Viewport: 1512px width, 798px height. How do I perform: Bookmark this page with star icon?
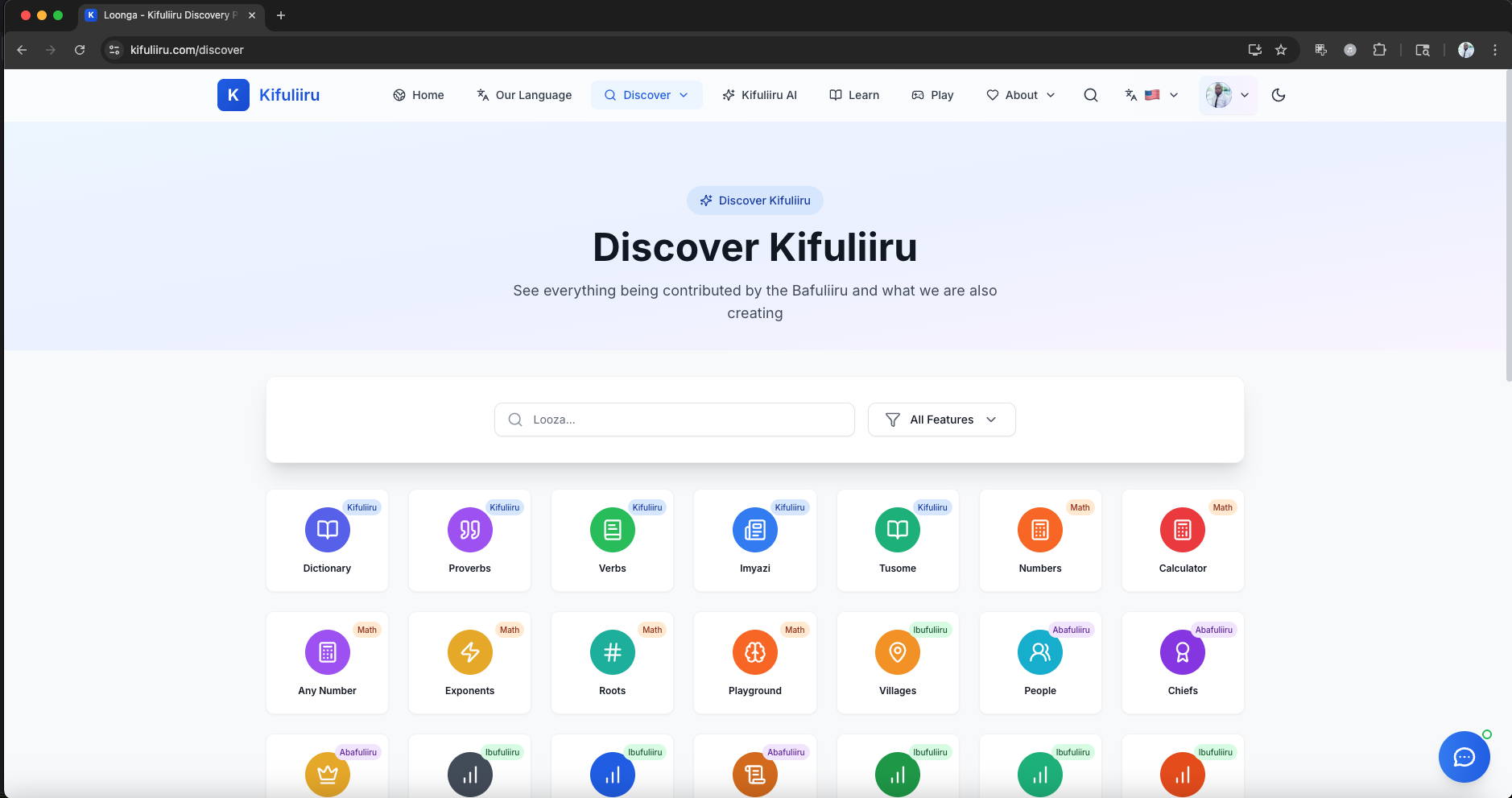[x=1281, y=50]
